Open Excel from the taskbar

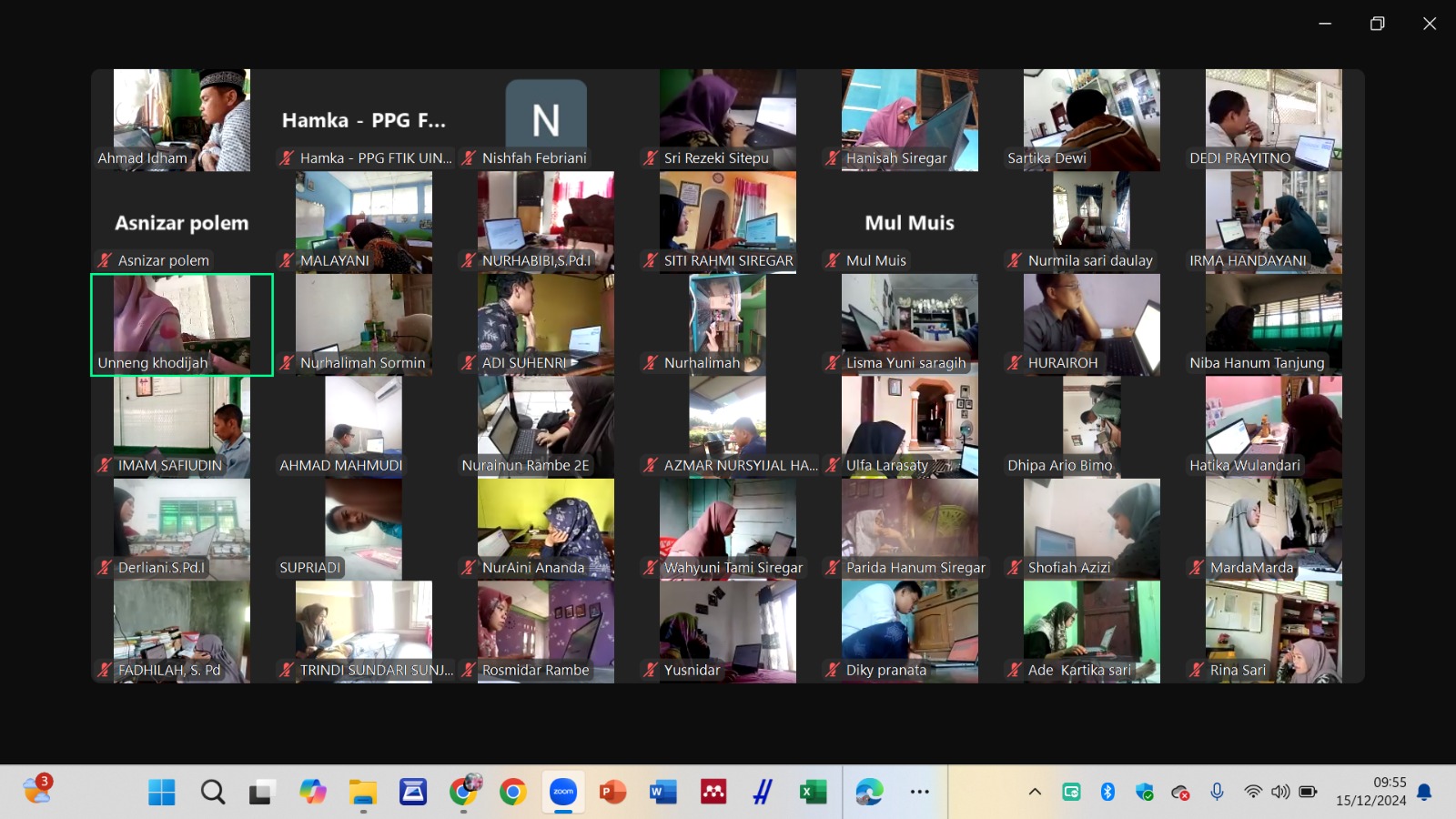point(813,792)
